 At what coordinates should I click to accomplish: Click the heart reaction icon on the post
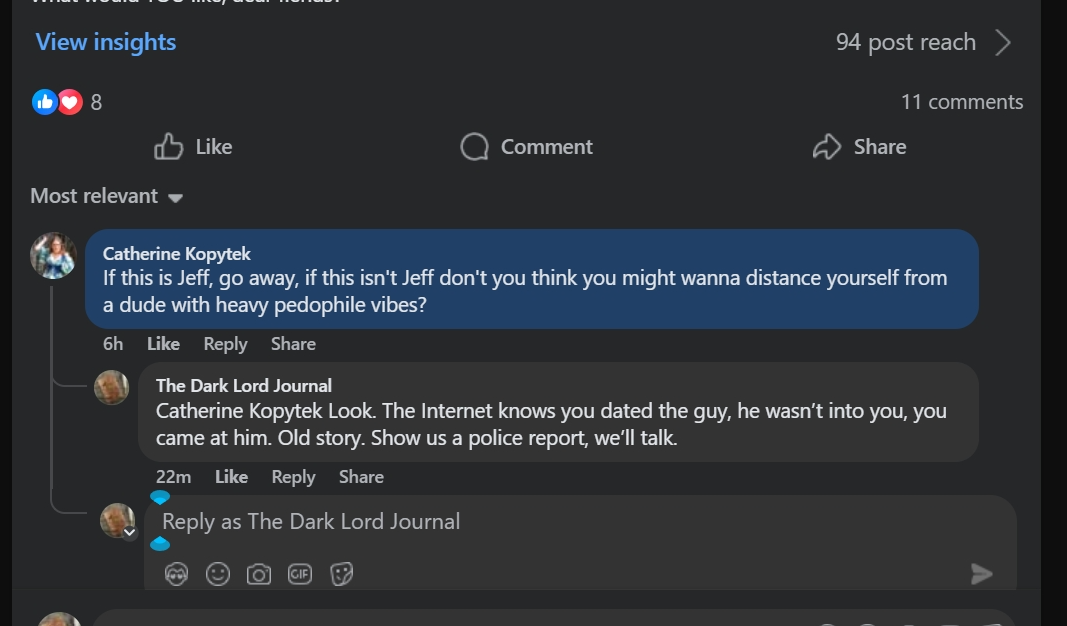click(x=69, y=102)
